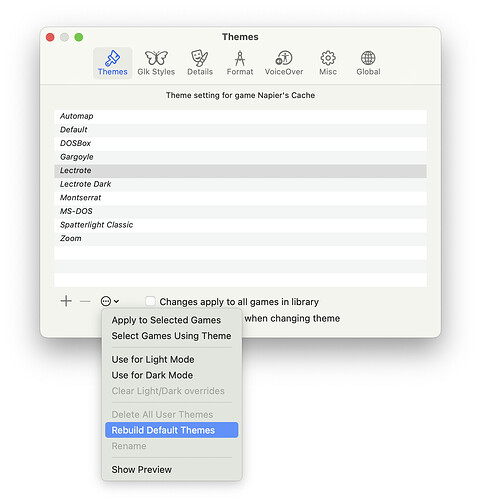Open VoiceOver accessibility settings
The height and width of the screenshot is (500, 480).
coord(284,63)
